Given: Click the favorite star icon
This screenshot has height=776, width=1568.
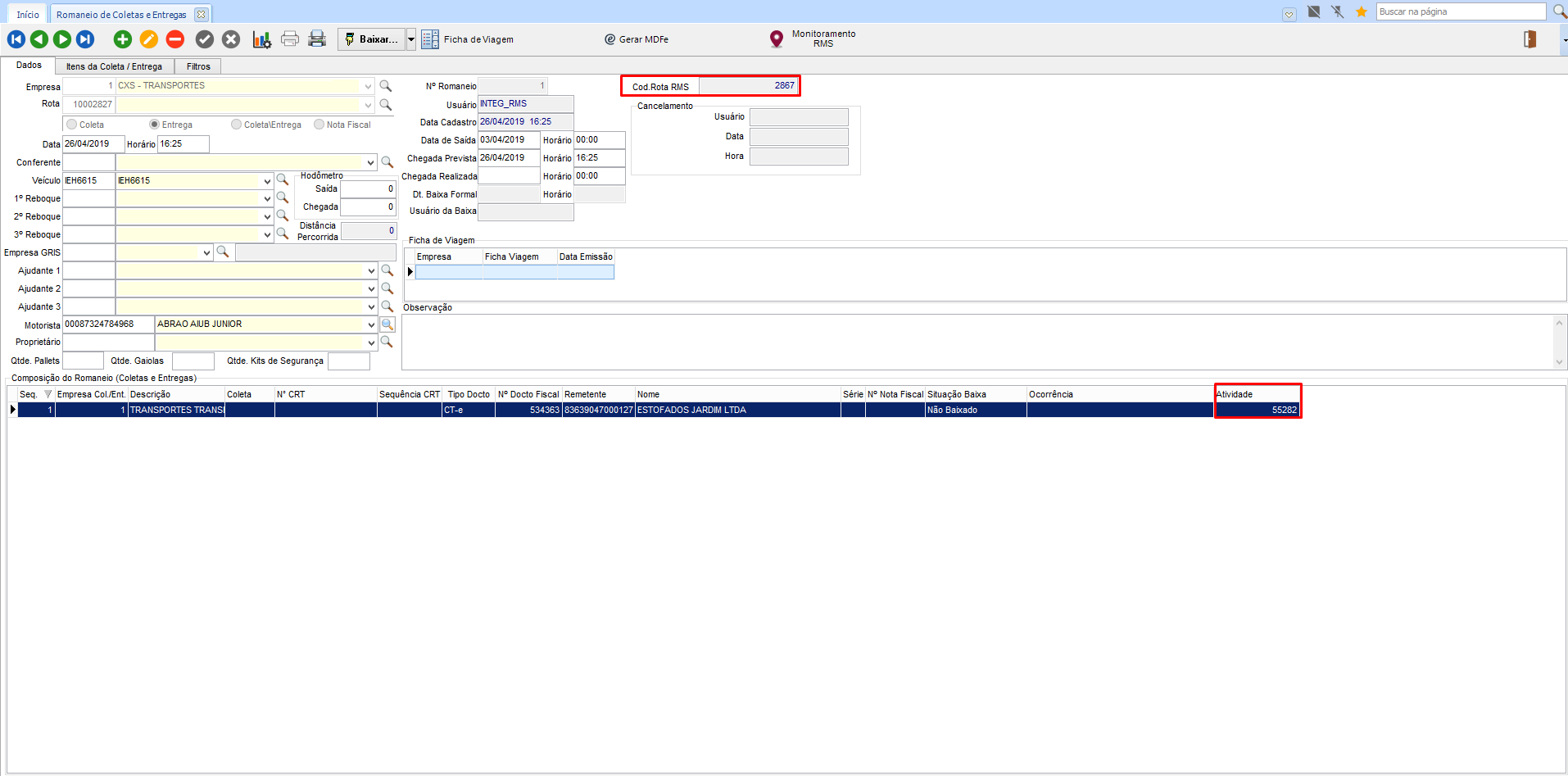Looking at the screenshot, I should [1362, 11].
